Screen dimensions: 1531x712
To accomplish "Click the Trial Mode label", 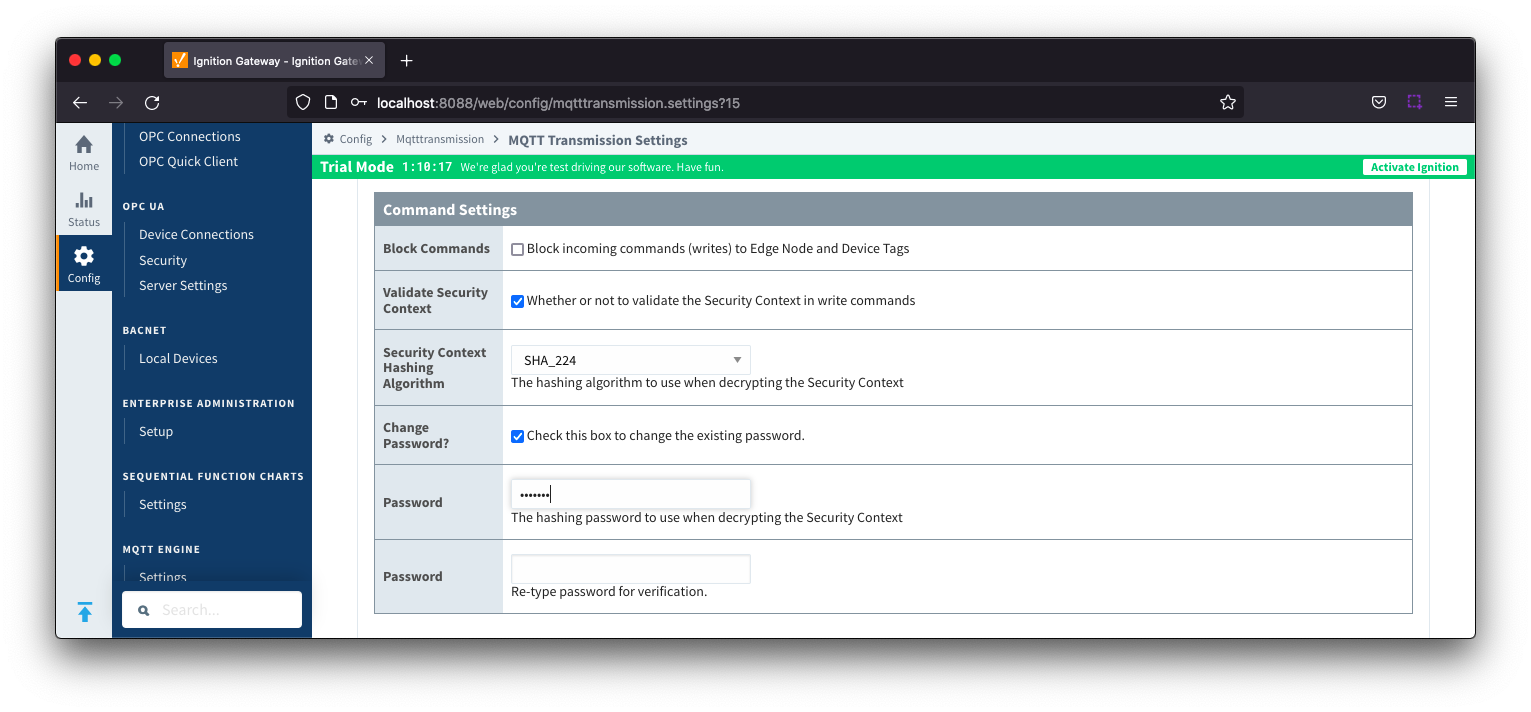I will coord(357,167).
